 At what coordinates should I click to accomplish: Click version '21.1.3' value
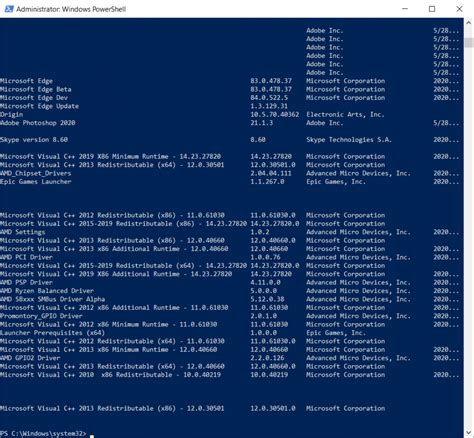[x=262, y=123]
